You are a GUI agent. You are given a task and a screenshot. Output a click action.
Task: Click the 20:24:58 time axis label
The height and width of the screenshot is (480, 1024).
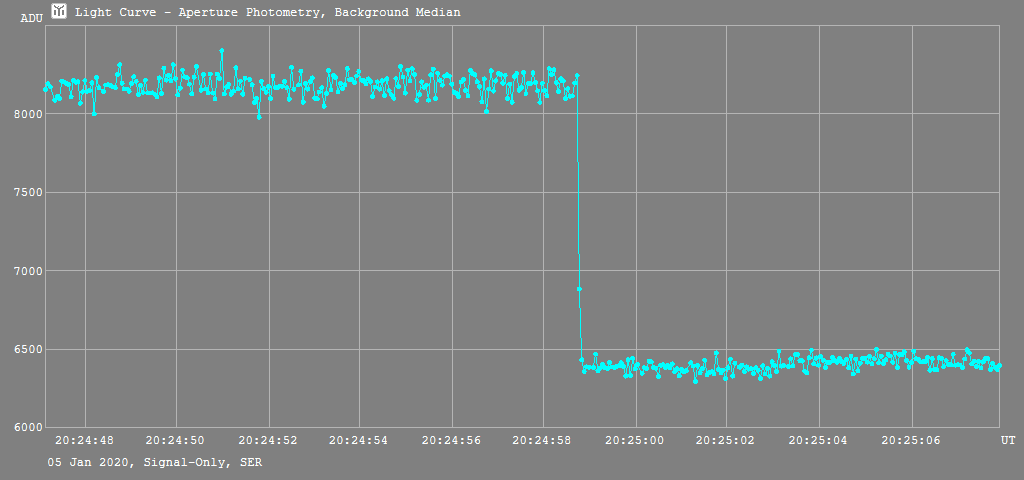(543, 440)
